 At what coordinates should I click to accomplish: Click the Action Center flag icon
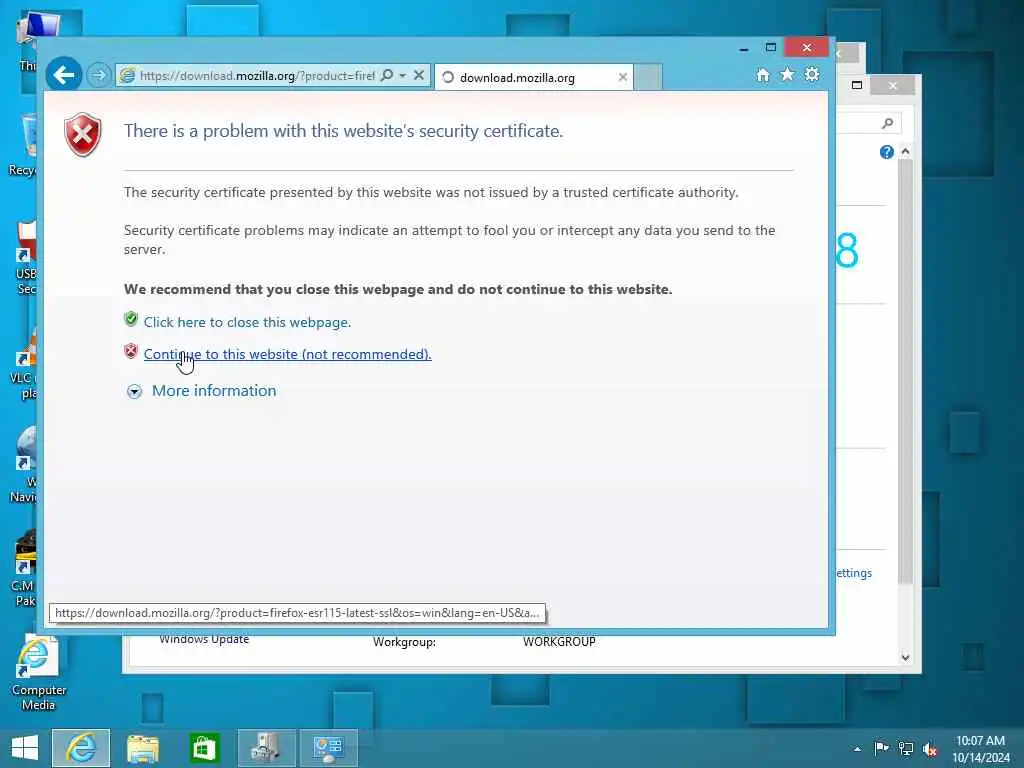(x=881, y=748)
